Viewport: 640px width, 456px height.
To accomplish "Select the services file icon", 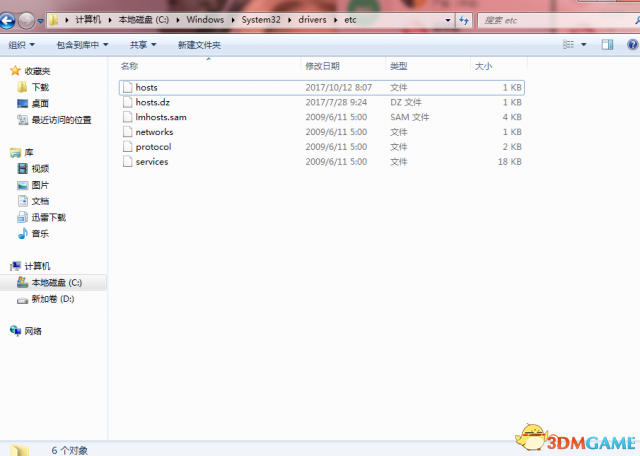I will click(126, 162).
